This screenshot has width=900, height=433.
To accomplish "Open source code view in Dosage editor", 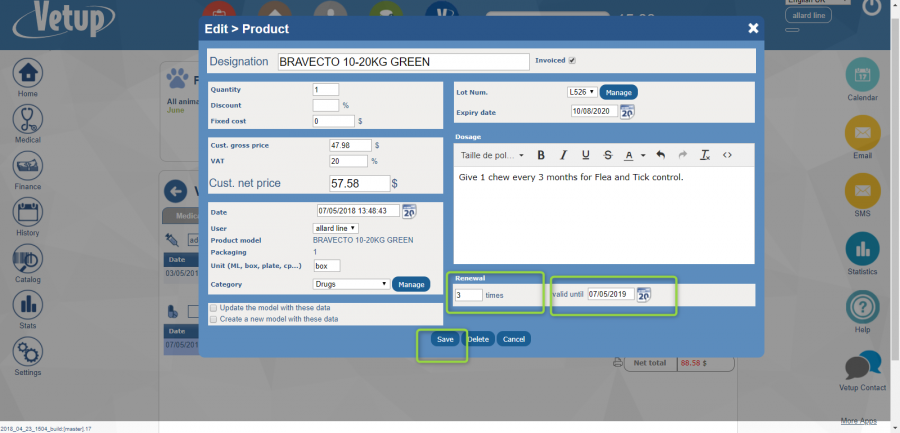I will point(727,155).
